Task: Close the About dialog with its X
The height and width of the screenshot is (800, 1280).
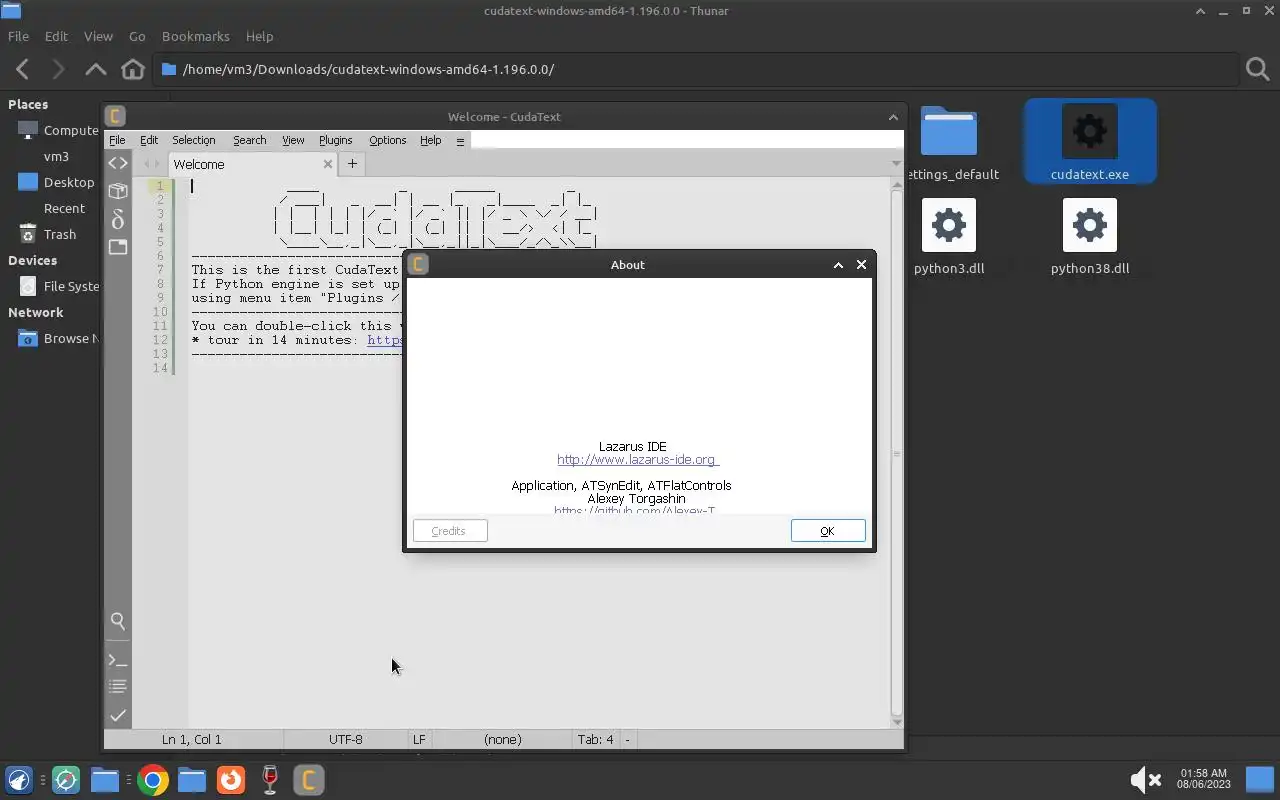Action: [x=861, y=265]
